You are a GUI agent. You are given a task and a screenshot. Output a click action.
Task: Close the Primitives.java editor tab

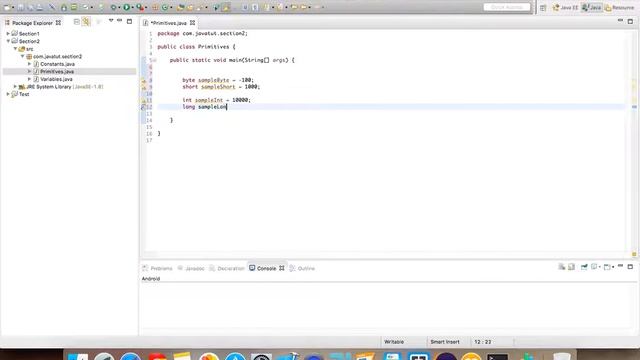coord(192,23)
